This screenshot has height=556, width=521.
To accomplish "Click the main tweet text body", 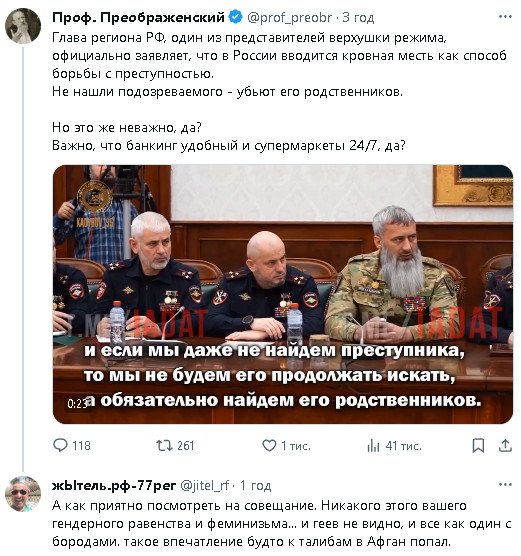I will [x=279, y=91].
